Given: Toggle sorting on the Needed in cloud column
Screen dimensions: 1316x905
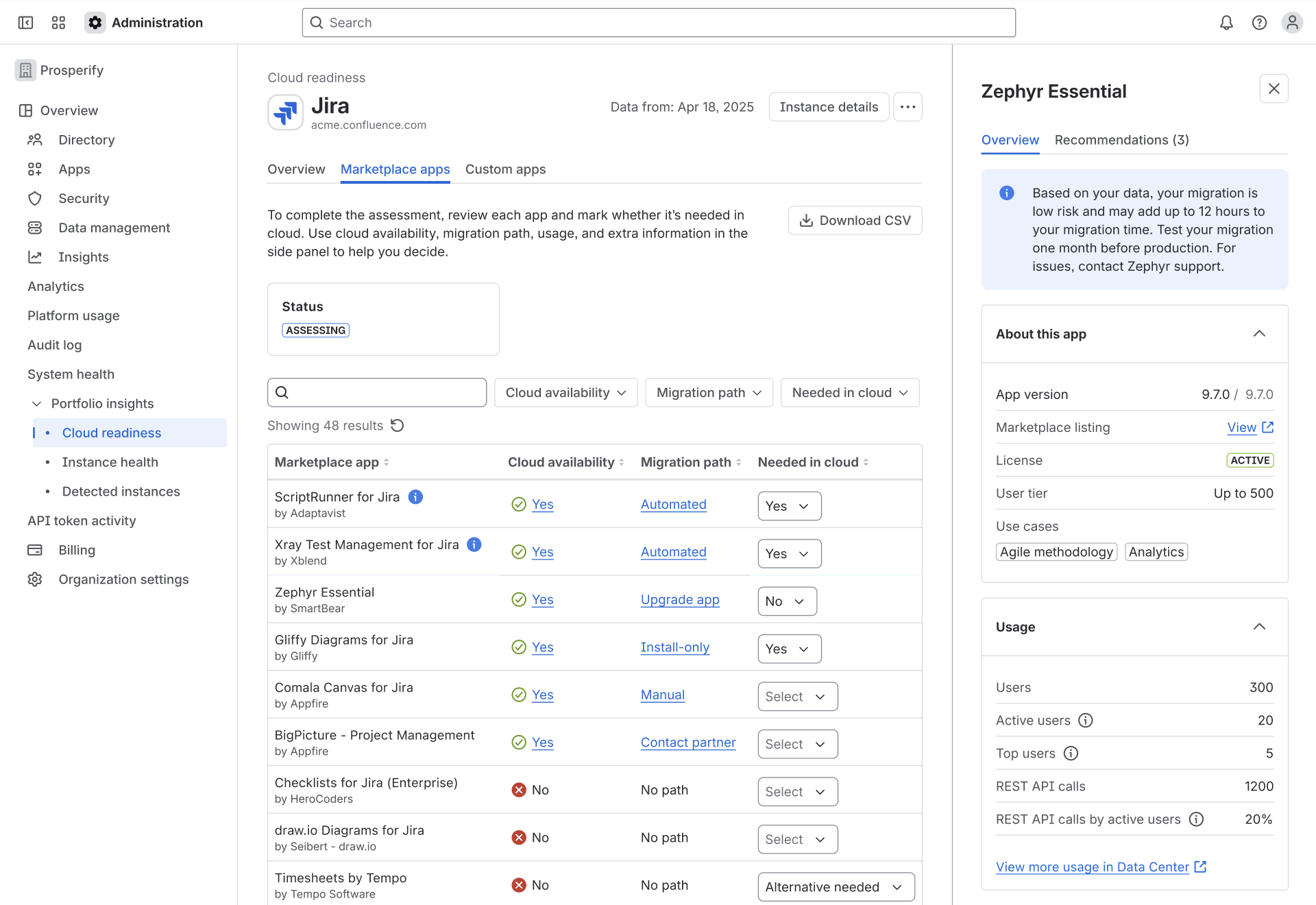Looking at the screenshot, I should [866, 461].
